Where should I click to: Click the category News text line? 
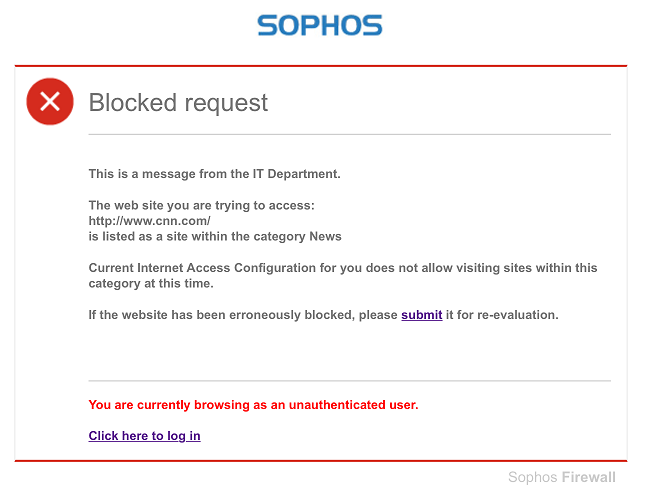(x=215, y=237)
